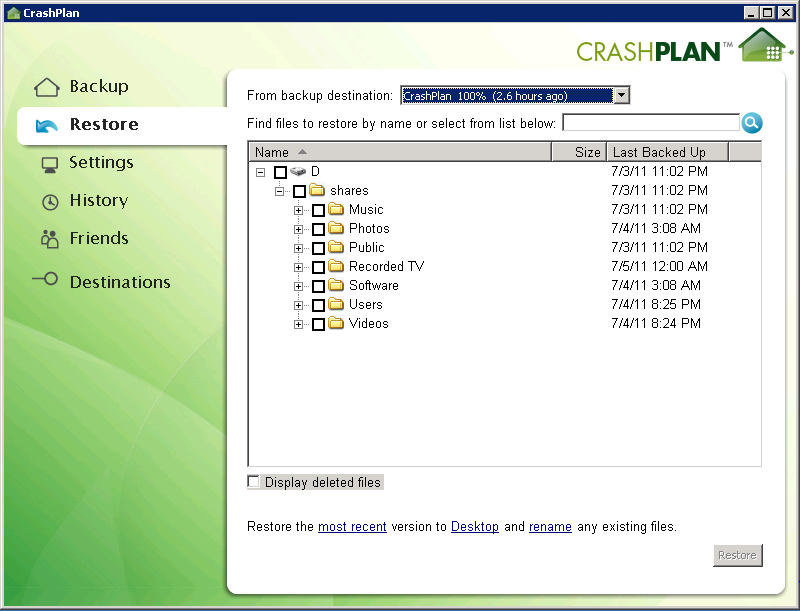Tick the Photos folder checkbox
The image size is (800, 611).
[x=318, y=229]
